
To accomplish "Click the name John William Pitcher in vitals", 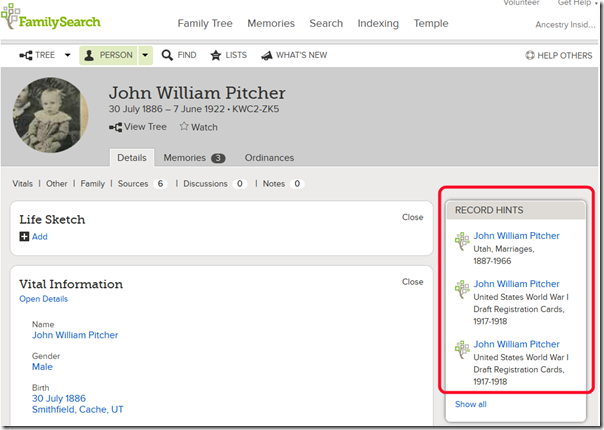I will tap(75, 335).
